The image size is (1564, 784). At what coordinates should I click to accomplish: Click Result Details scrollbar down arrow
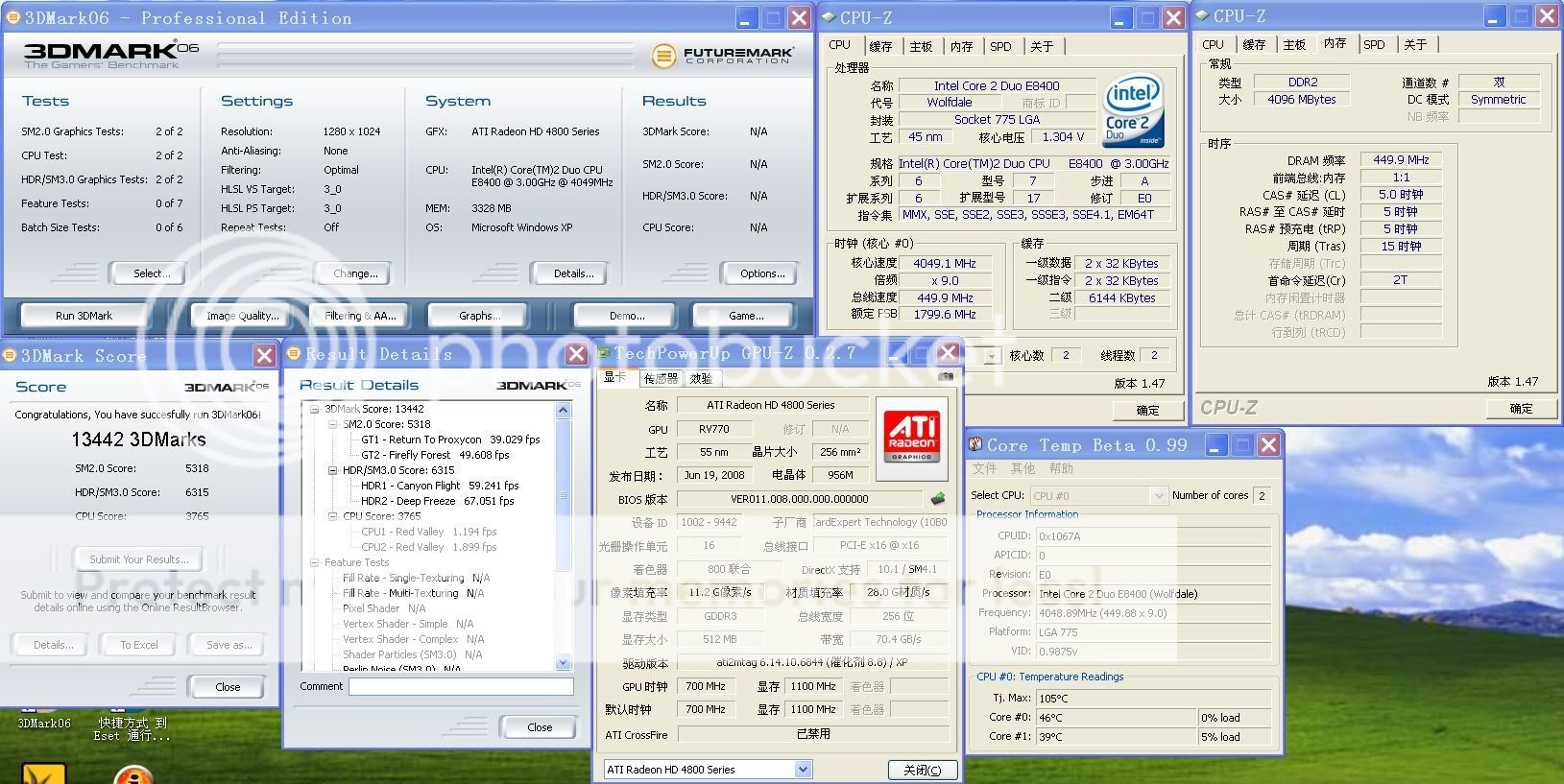pos(564,662)
